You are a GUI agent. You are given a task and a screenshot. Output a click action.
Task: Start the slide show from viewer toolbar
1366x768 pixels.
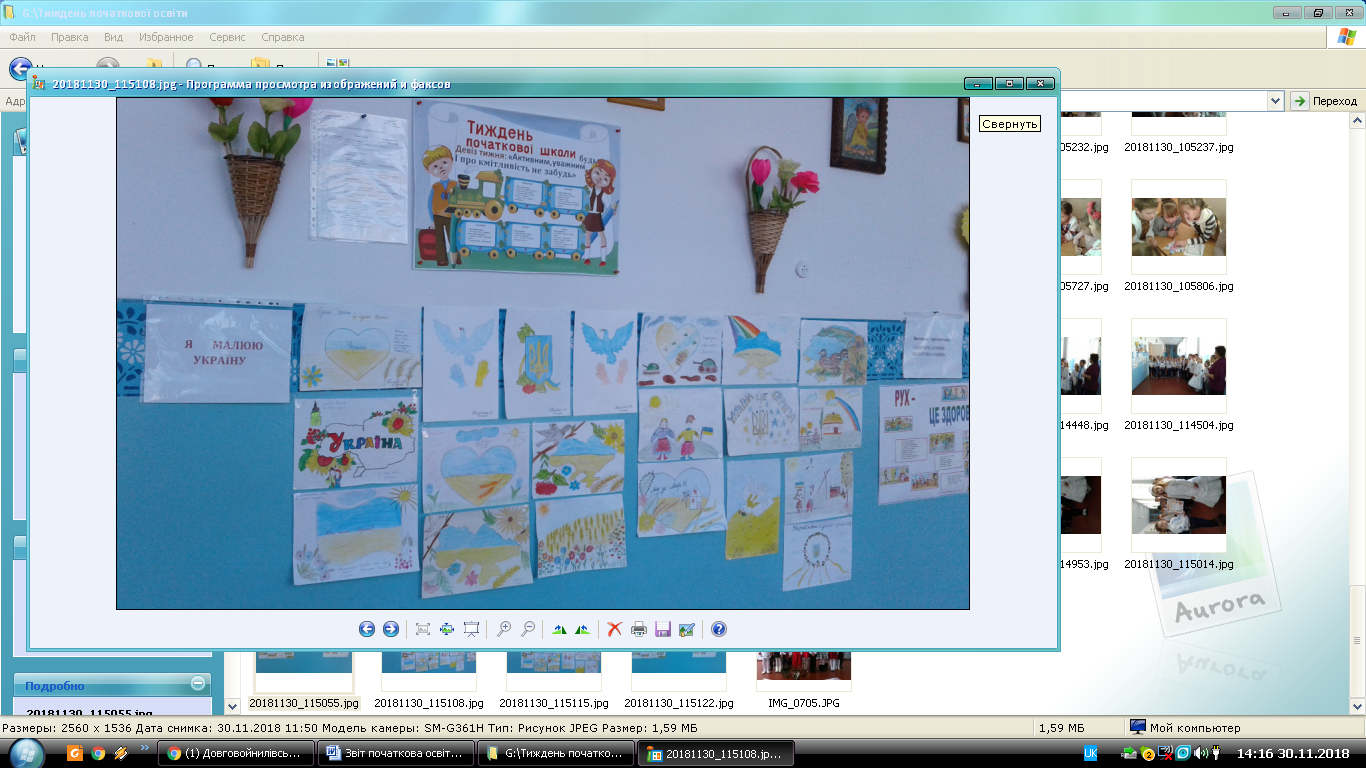point(471,629)
